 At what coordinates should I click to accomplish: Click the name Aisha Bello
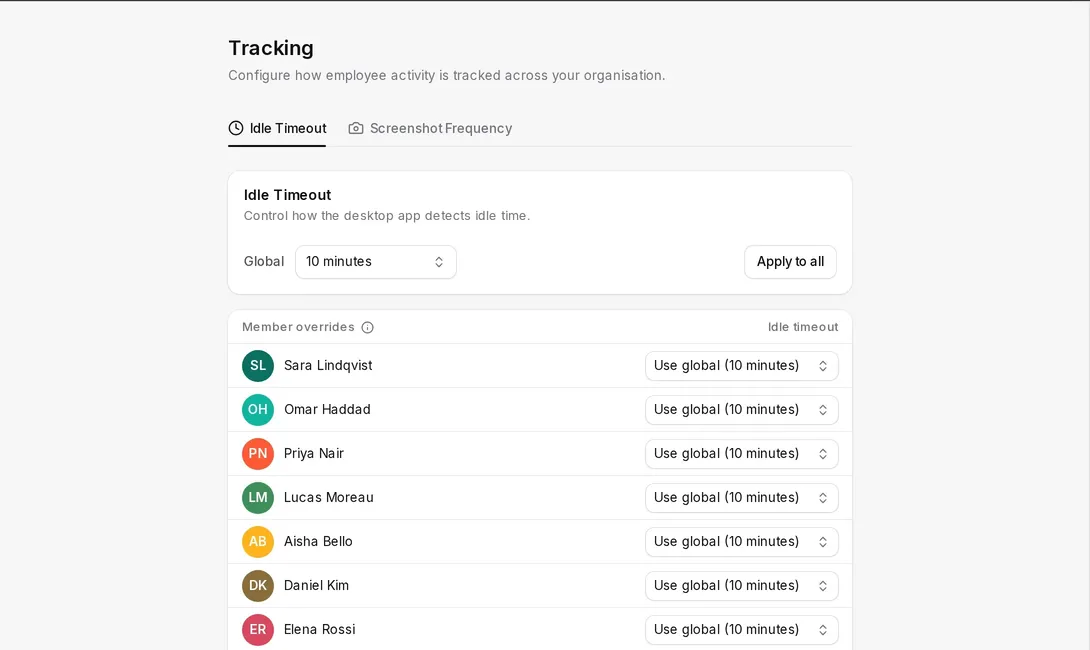pyautogui.click(x=318, y=542)
